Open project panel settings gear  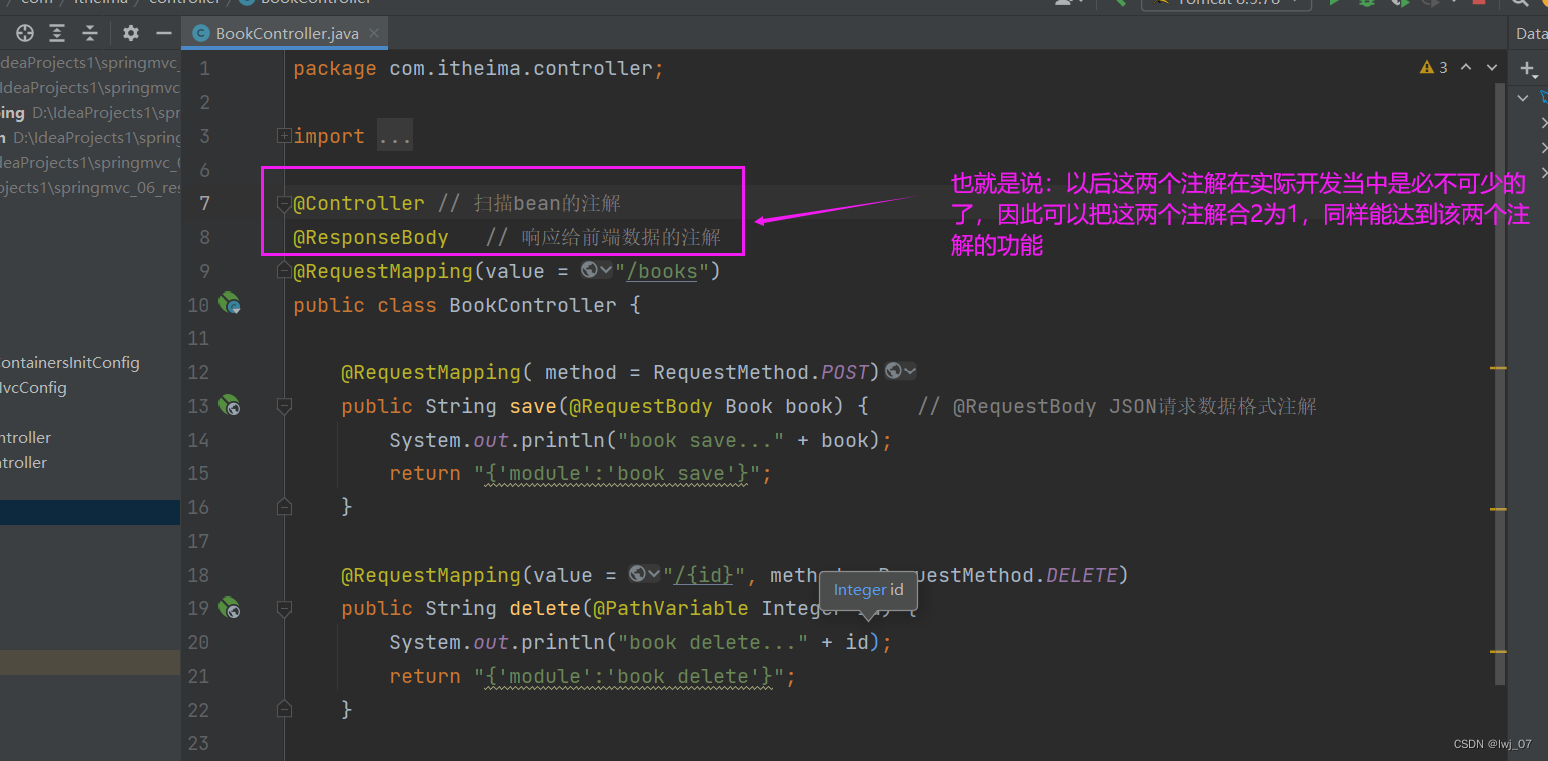pos(131,33)
